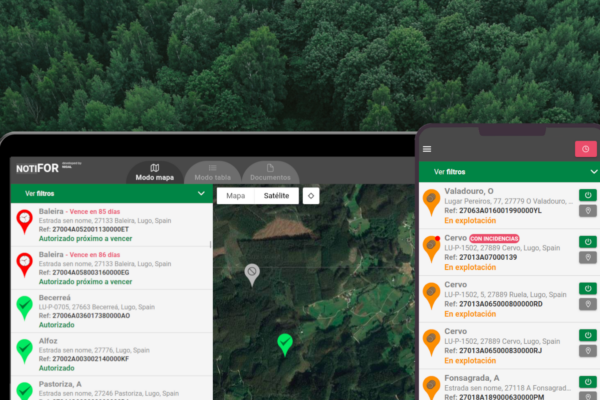Click reference 27004A052001130000ET
This screenshot has width=600, height=400.
[x=90, y=229]
